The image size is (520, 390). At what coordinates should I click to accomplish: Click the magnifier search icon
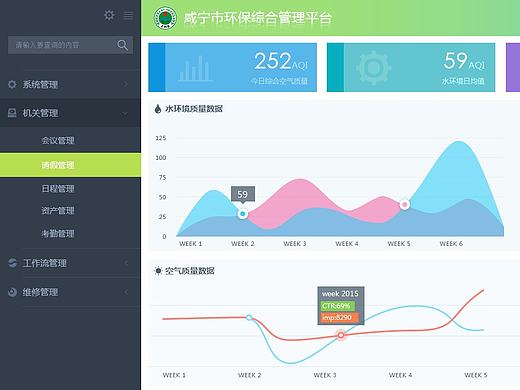click(x=122, y=45)
